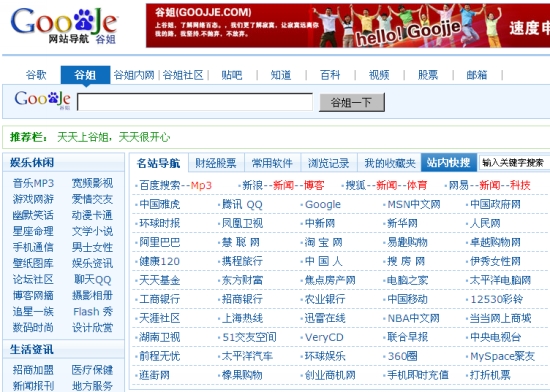Open the 天涯社区 link
550x392 pixels.
(x=160, y=318)
